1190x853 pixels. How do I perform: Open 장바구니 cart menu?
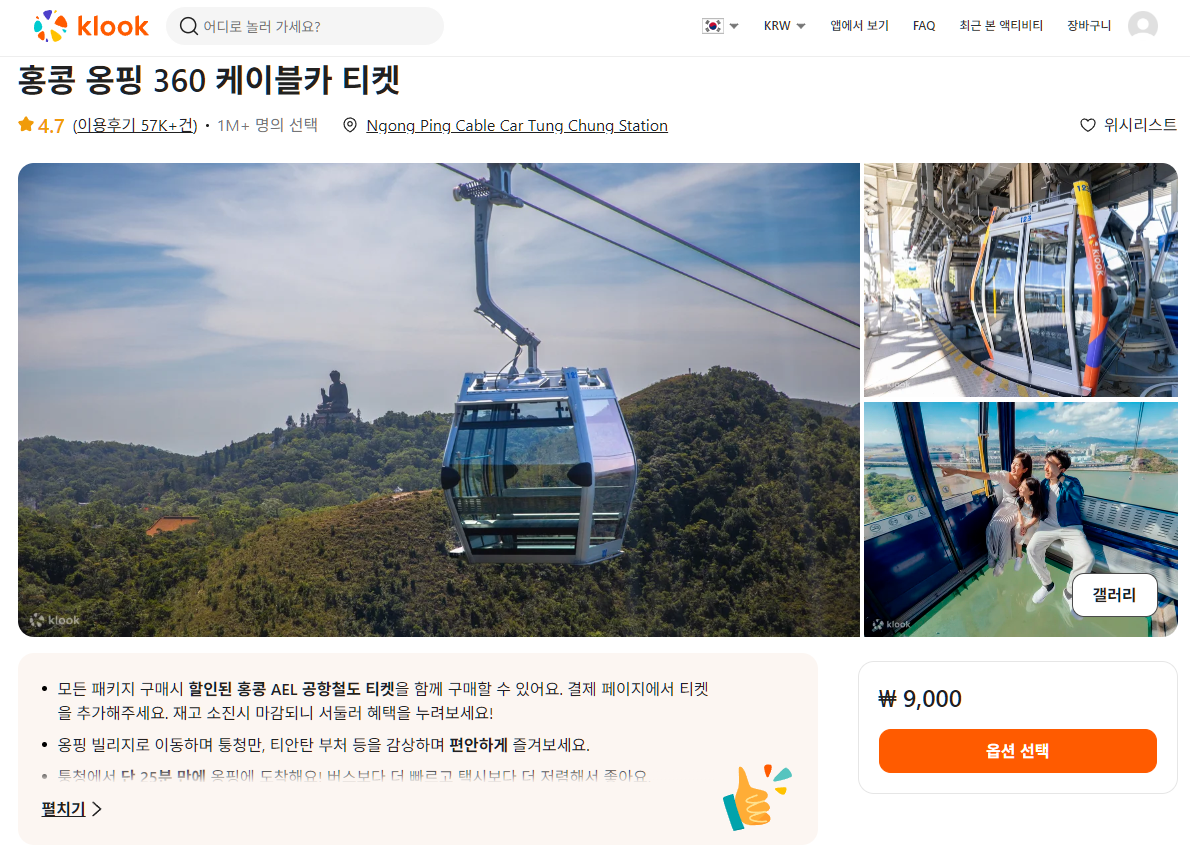click(1088, 26)
